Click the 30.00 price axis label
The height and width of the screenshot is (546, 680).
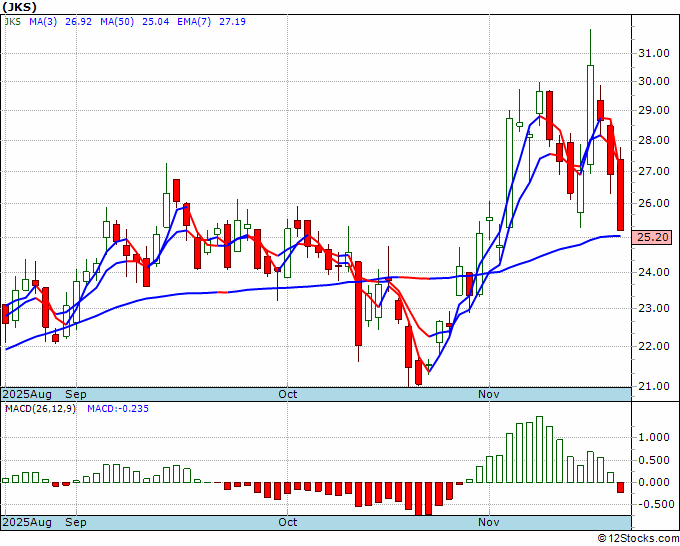click(654, 81)
